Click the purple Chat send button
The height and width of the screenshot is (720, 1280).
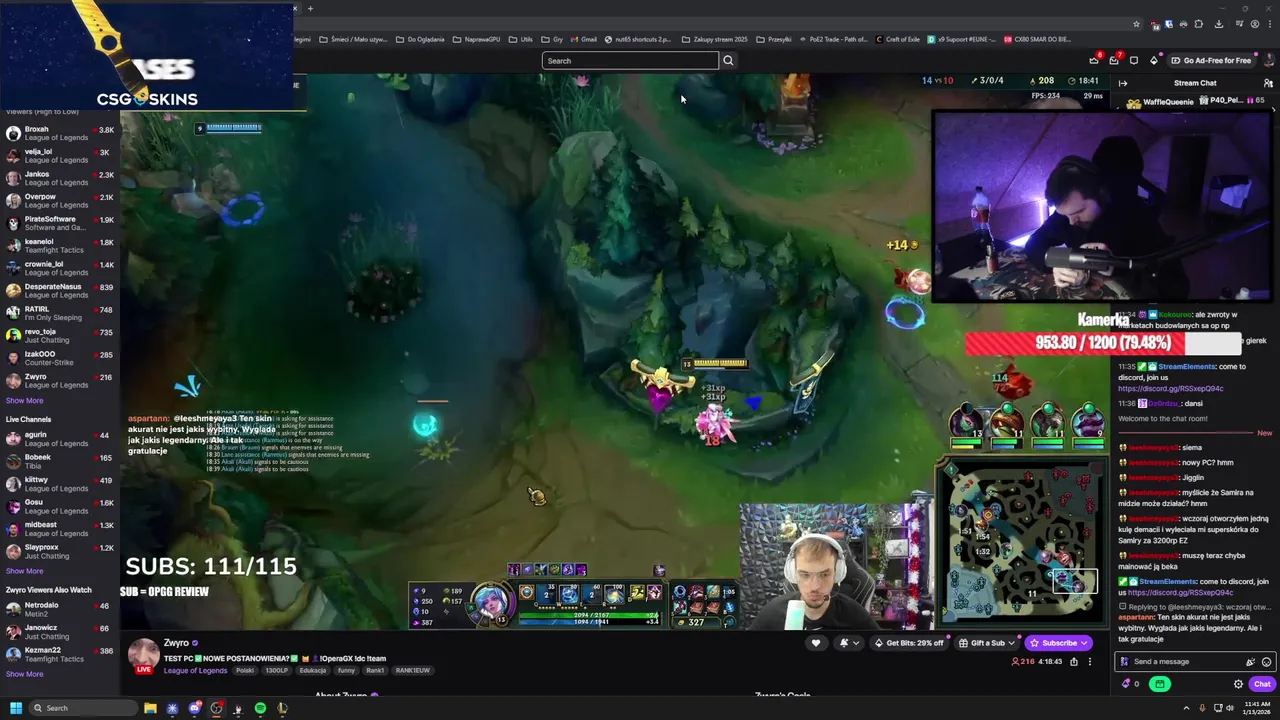1262,684
